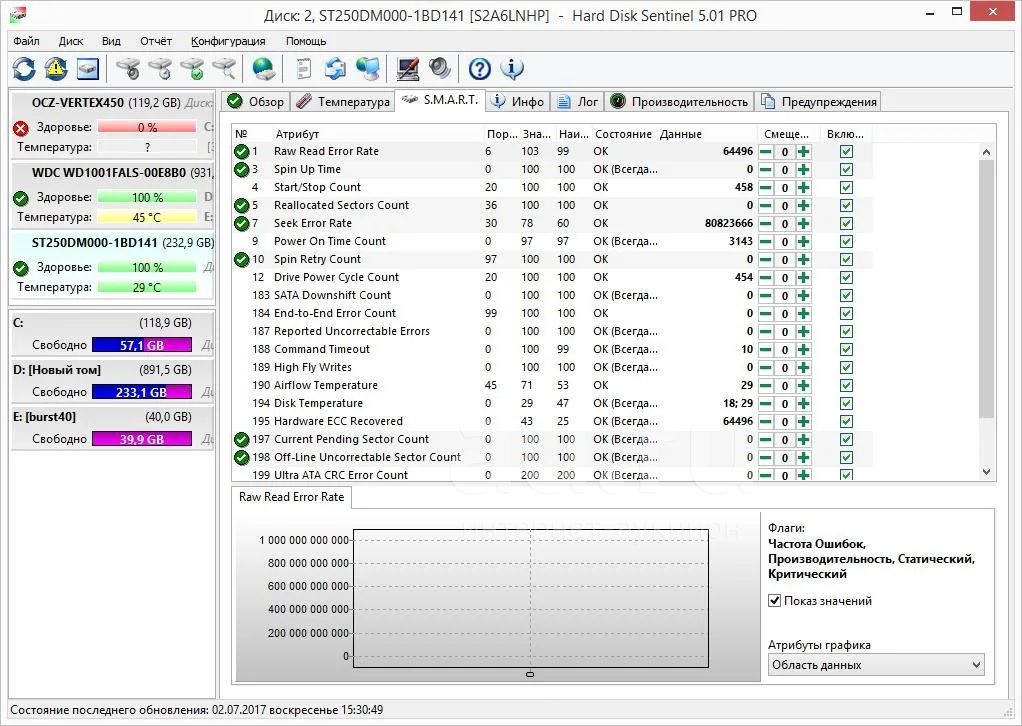This screenshot has height=726, width=1022.
Task: Switch to the Температура tab
Action: click(x=343, y=102)
